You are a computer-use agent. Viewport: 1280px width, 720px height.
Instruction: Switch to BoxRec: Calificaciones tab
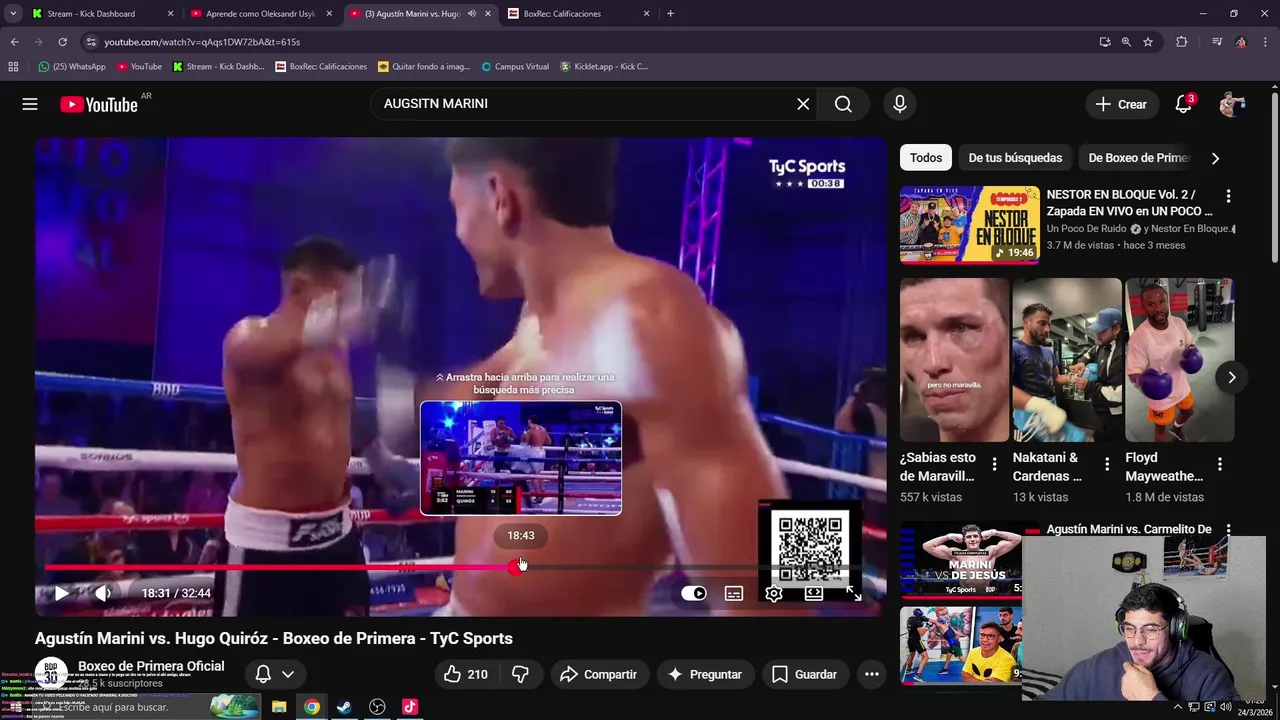pos(578,14)
